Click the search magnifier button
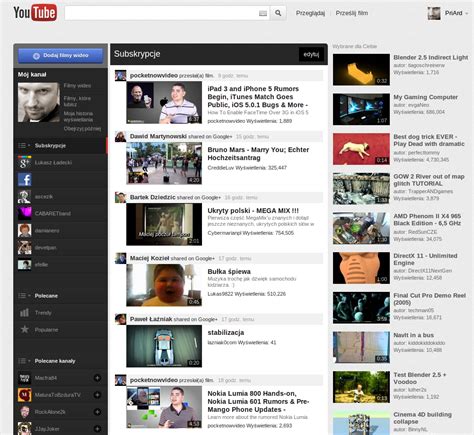The height and width of the screenshot is (435, 474). point(278,13)
